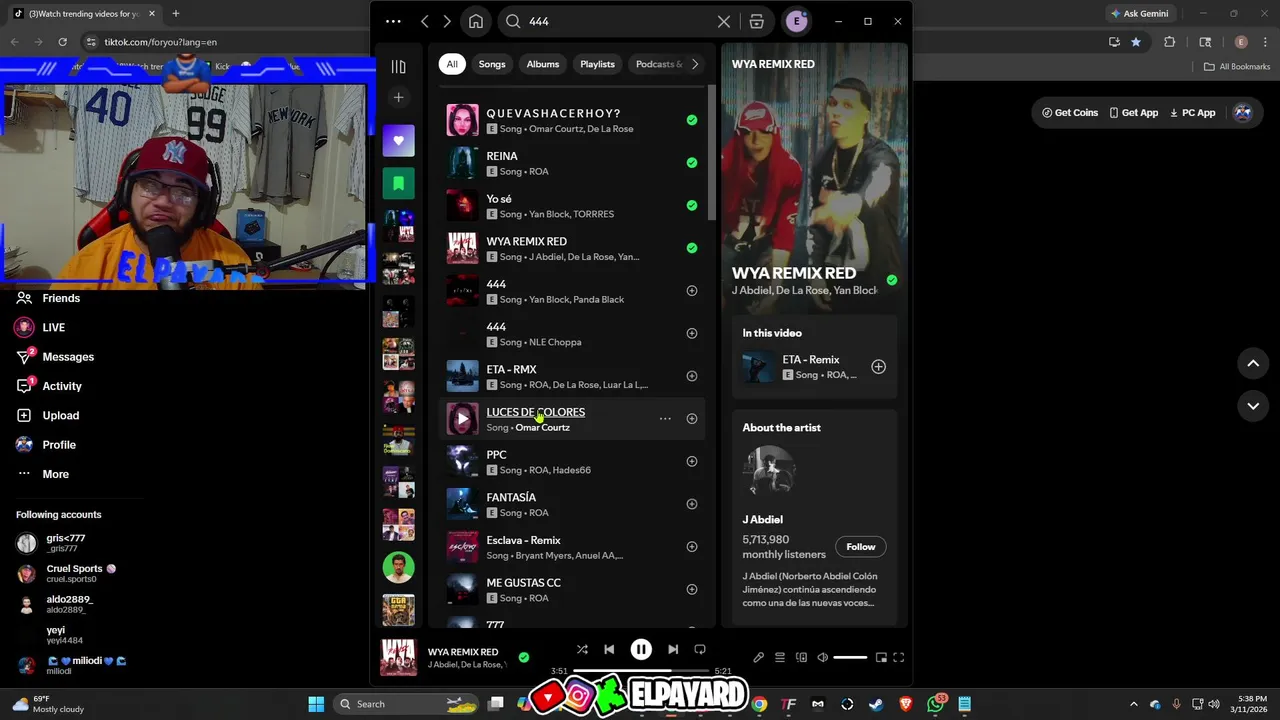The height and width of the screenshot is (720, 1280).
Task: Open more options for LUCES DE COLORES
Action: (x=665, y=419)
